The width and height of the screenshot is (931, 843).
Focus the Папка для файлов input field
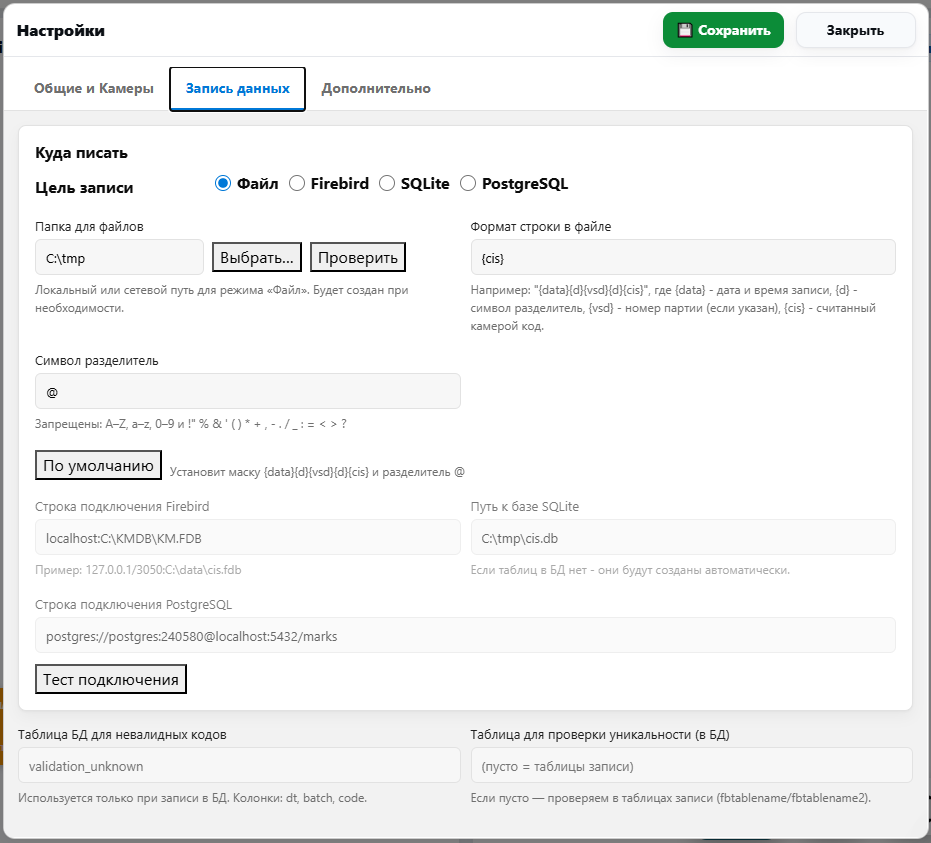tap(119, 257)
